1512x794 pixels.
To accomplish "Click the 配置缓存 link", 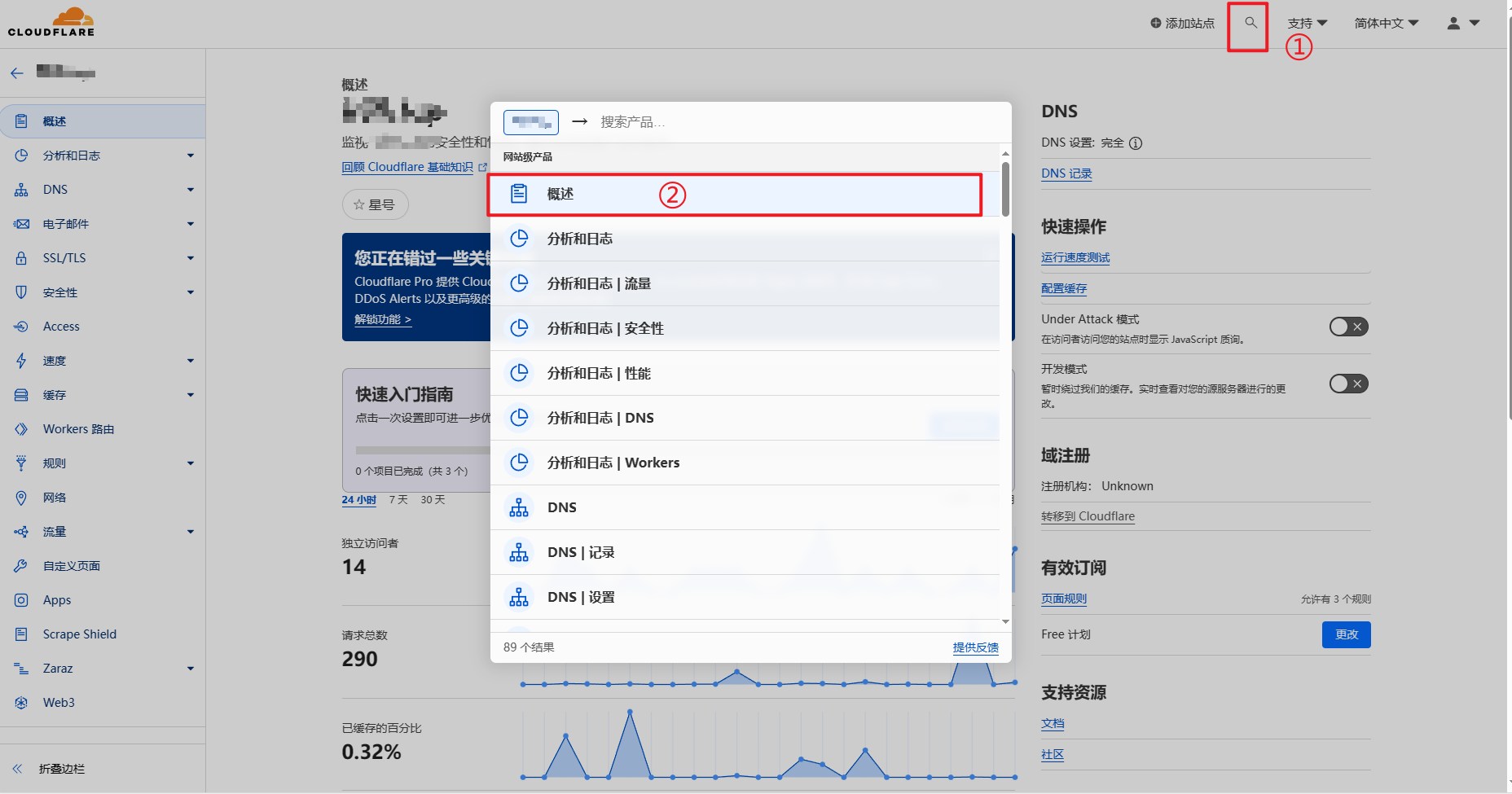I will (x=1064, y=288).
